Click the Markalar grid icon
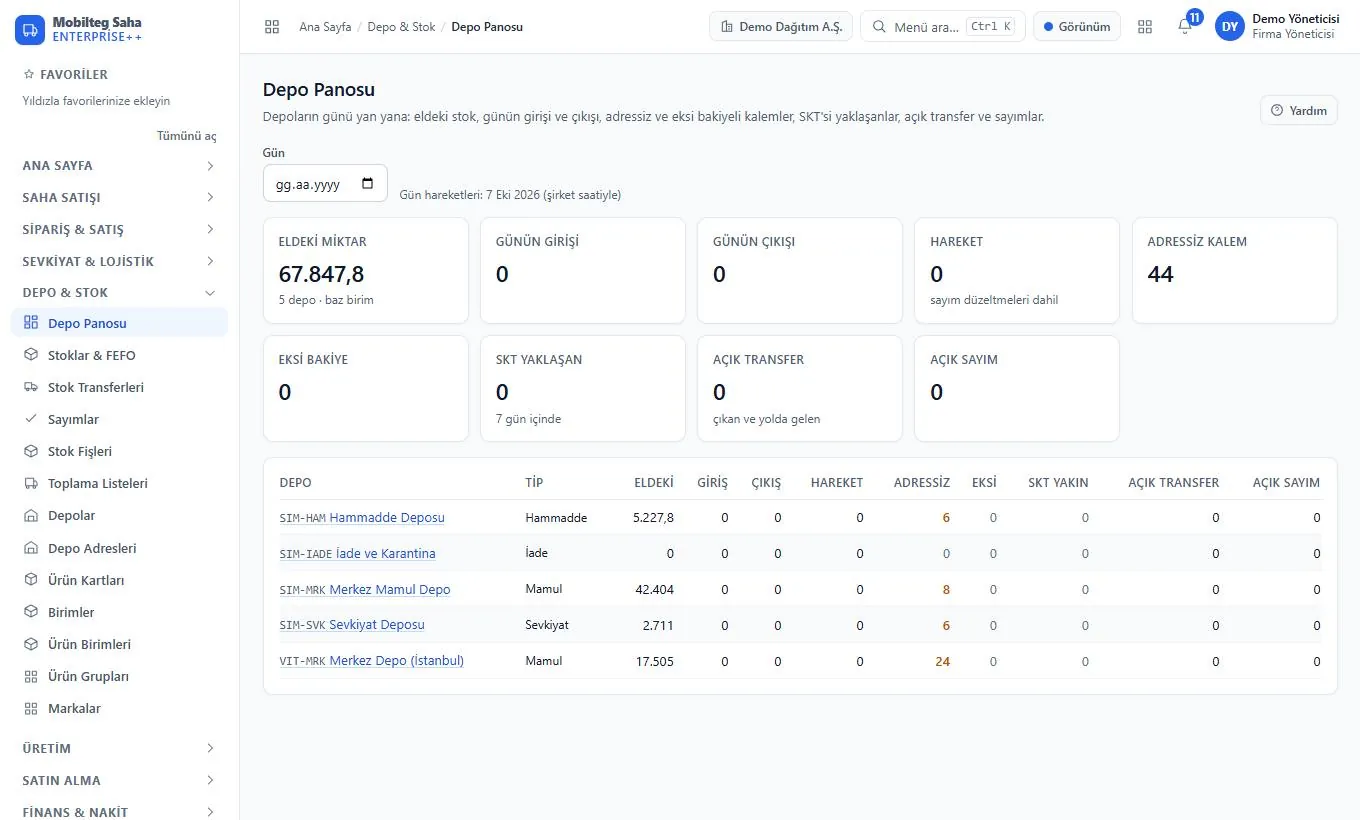The image size is (1360, 820). (30, 708)
